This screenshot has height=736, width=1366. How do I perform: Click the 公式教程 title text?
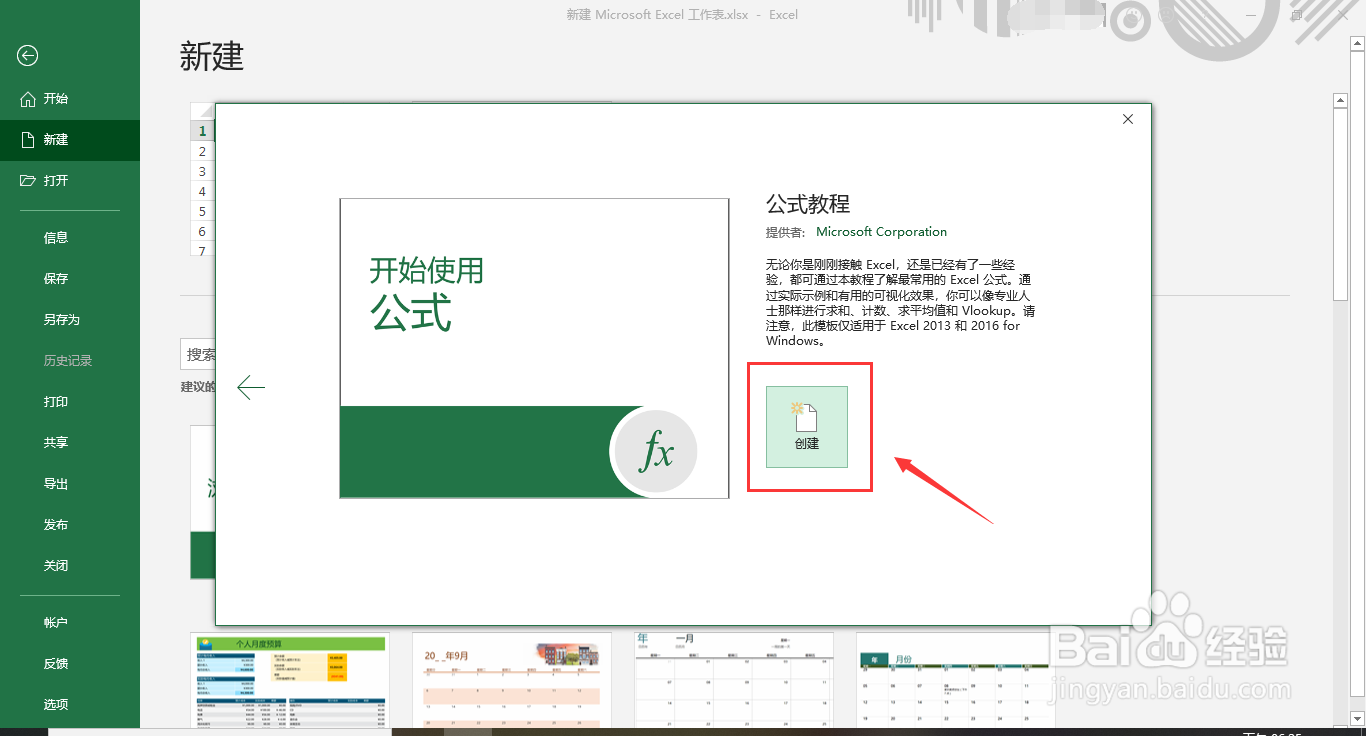click(808, 204)
